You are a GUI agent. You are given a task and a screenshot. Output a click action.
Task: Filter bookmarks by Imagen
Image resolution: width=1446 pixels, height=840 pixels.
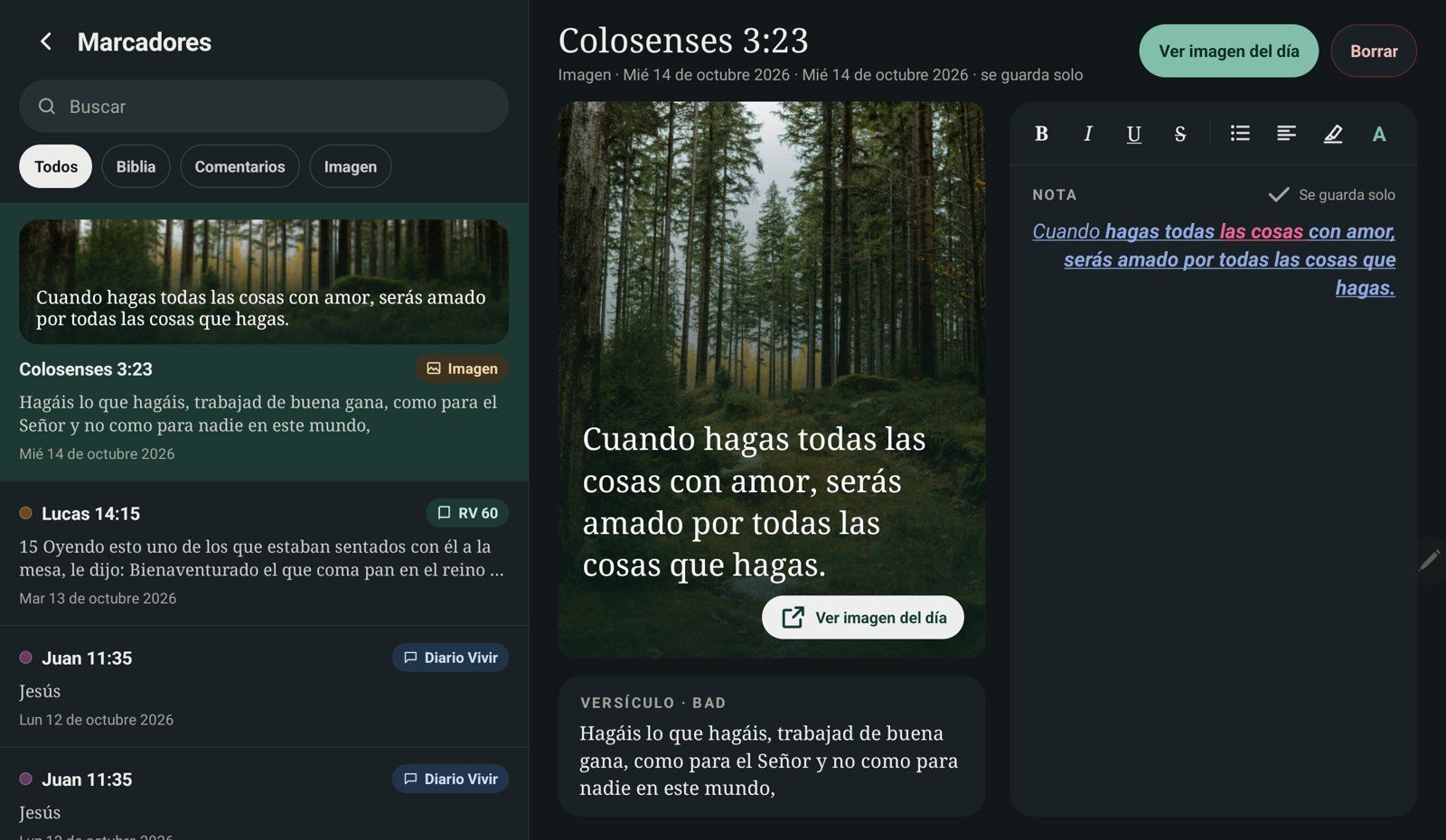(351, 166)
